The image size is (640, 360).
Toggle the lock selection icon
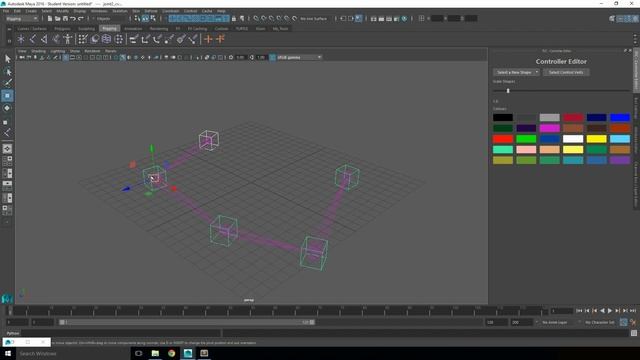234,18
